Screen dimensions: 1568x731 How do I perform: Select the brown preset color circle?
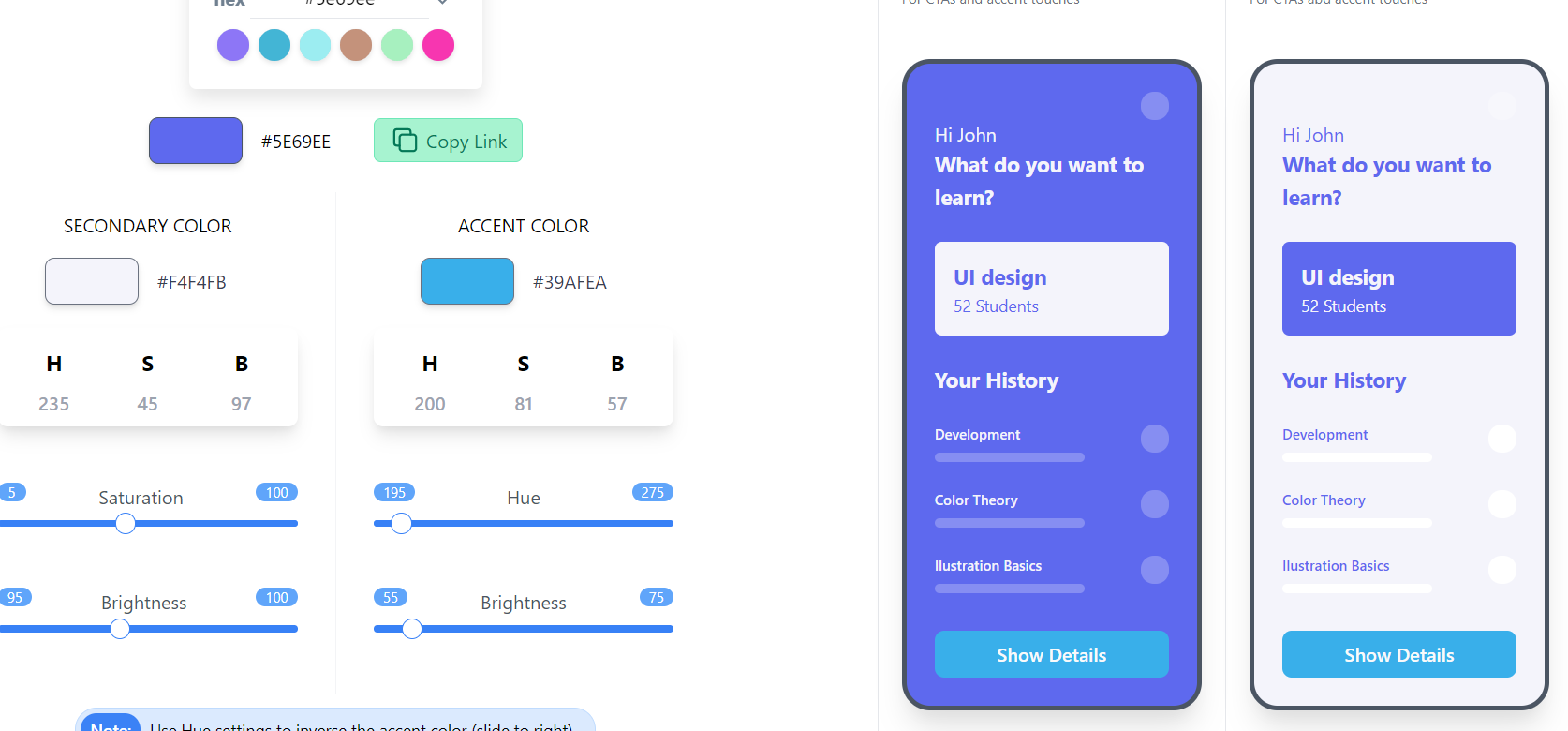[x=356, y=45]
